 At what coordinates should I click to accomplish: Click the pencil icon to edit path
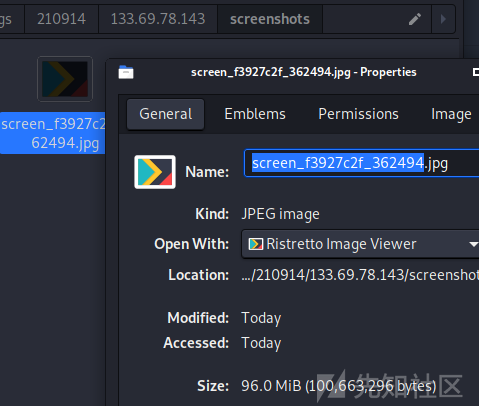(x=415, y=19)
